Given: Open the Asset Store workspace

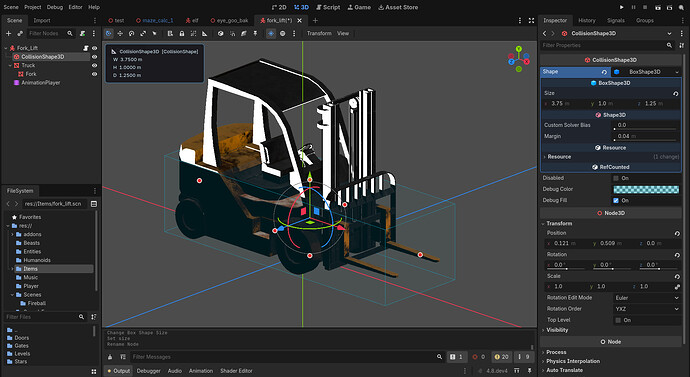Looking at the screenshot, I should pyautogui.click(x=398, y=7).
